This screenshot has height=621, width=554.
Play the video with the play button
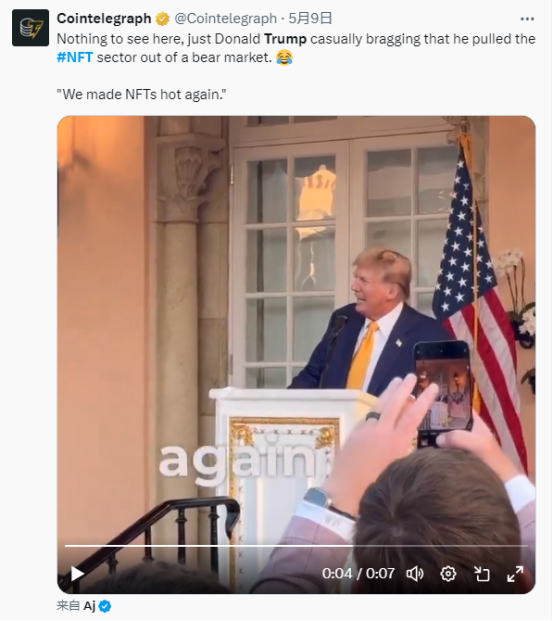click(x=77, y=573)
